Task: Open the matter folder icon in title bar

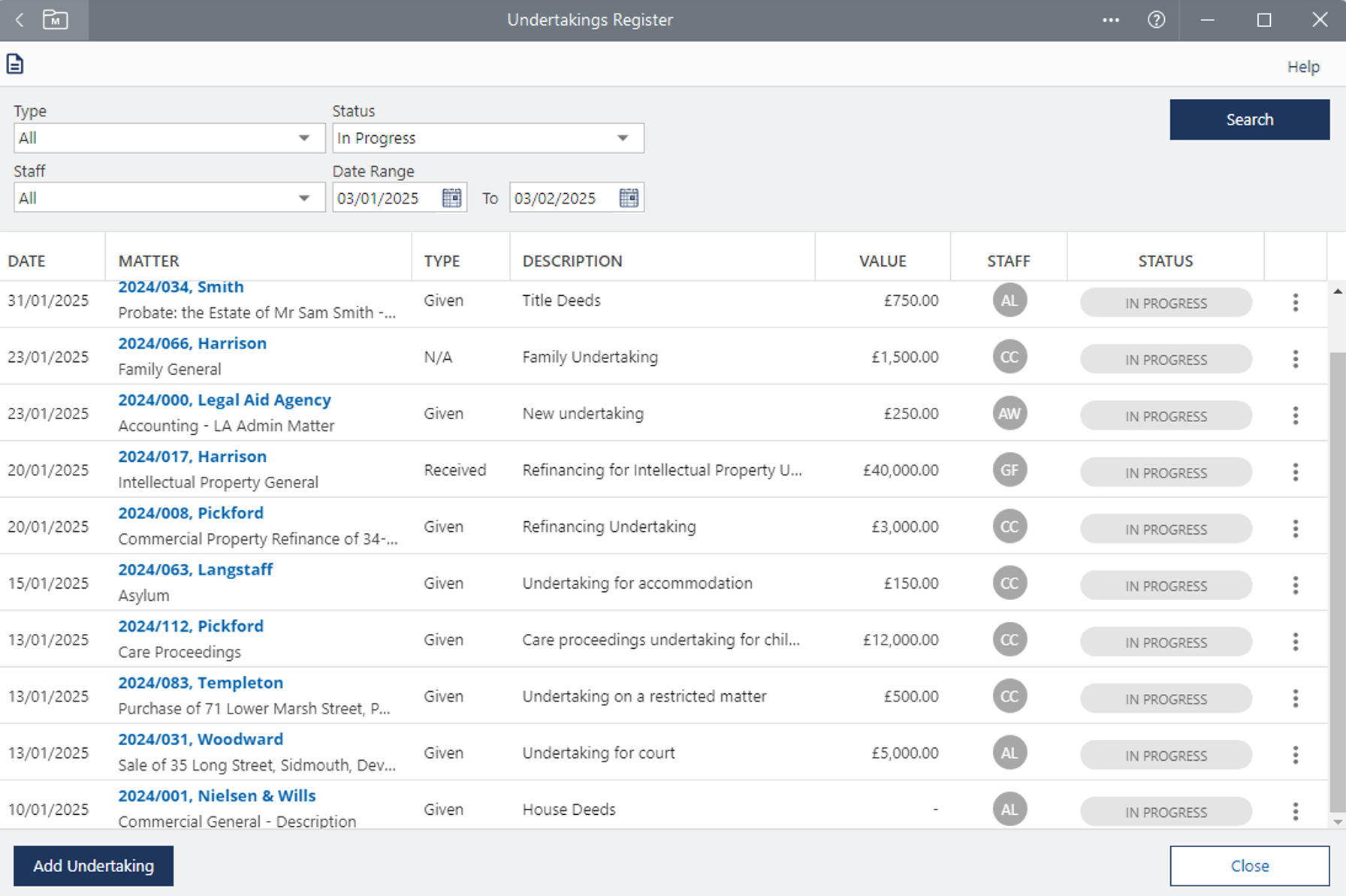Action: click(55, 20)
